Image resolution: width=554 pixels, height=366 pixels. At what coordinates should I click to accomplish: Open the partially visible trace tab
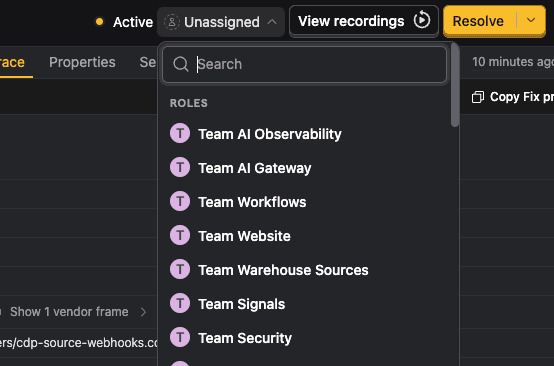tap(12, 62)
